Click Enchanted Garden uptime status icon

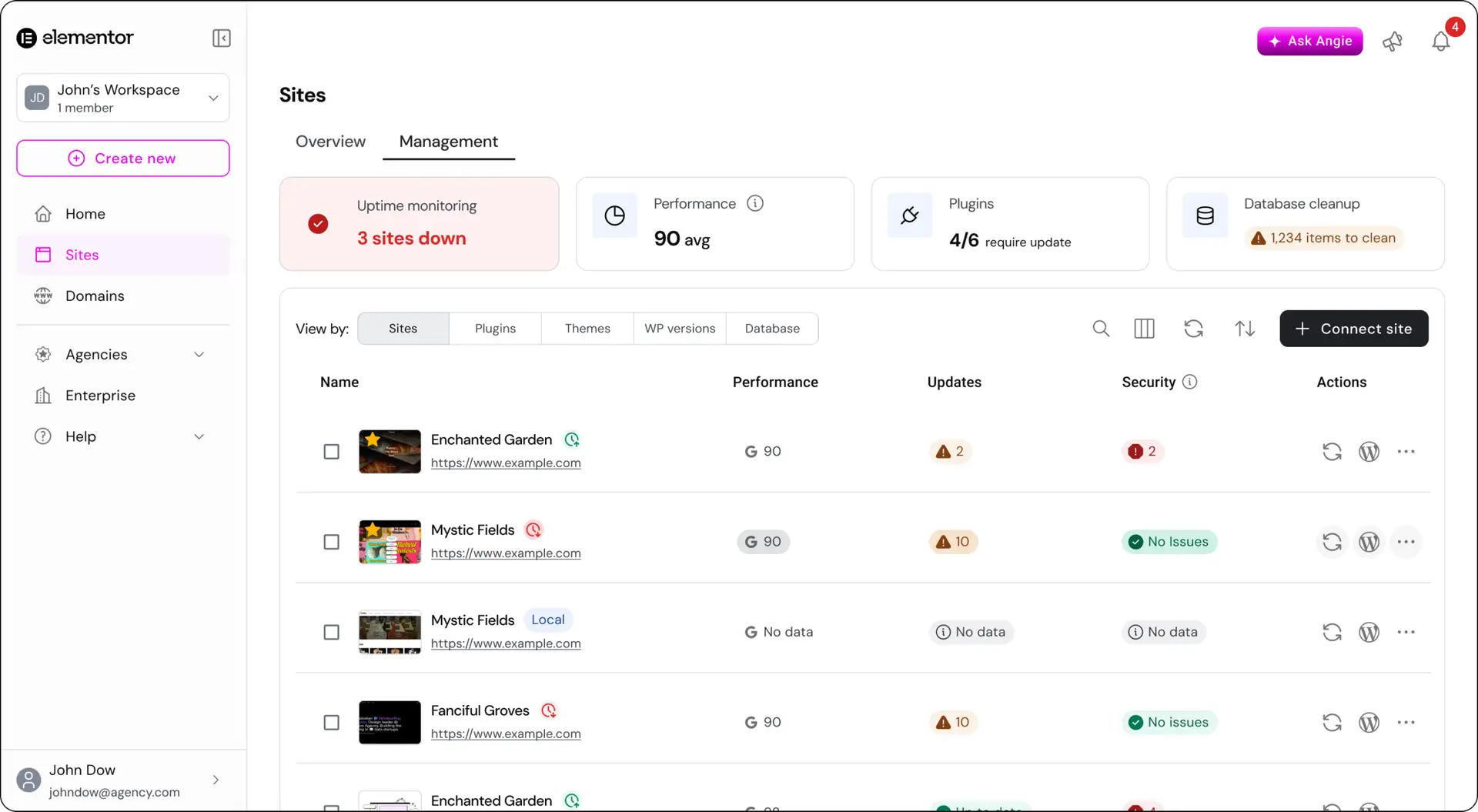click(572, 439)
